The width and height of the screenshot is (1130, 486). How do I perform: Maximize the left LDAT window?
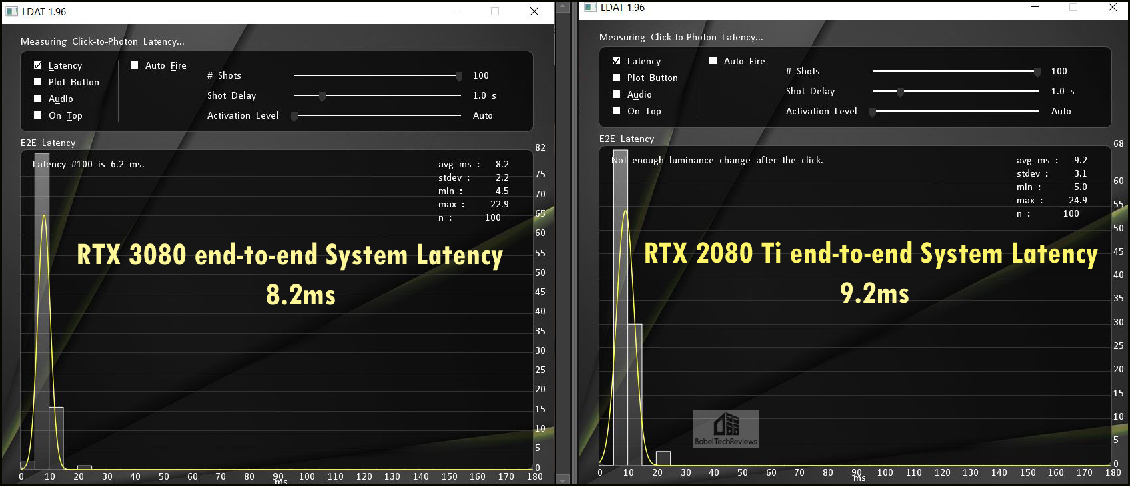[494, 12]
